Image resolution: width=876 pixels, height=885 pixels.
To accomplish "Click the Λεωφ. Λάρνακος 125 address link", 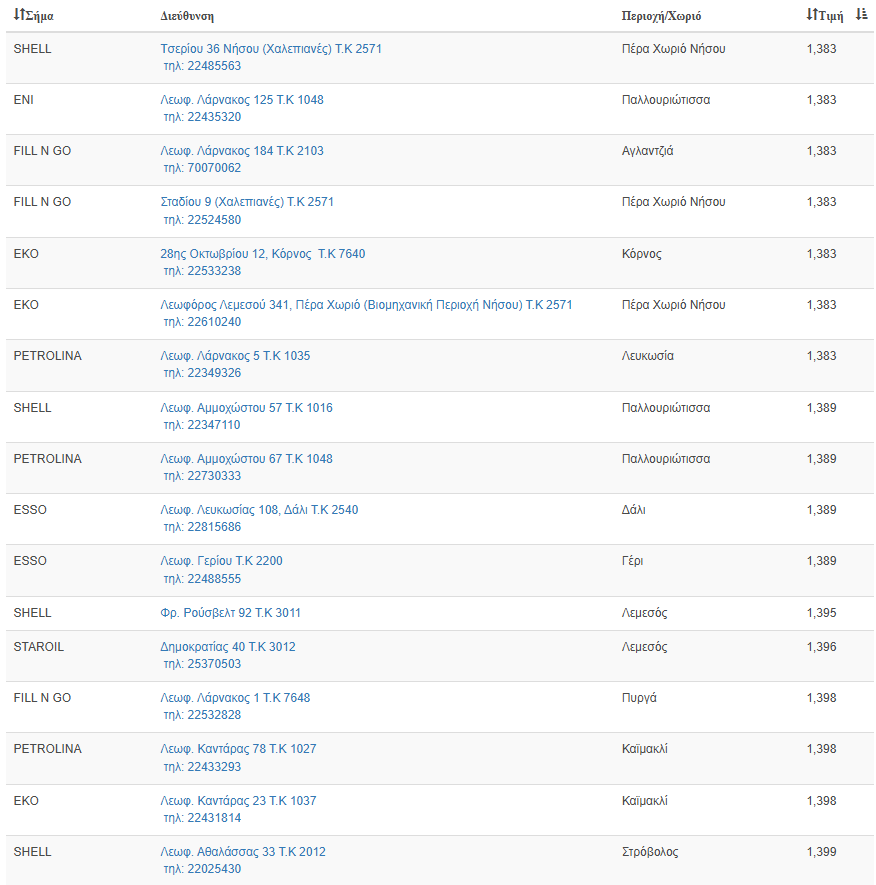I will 242,100.
